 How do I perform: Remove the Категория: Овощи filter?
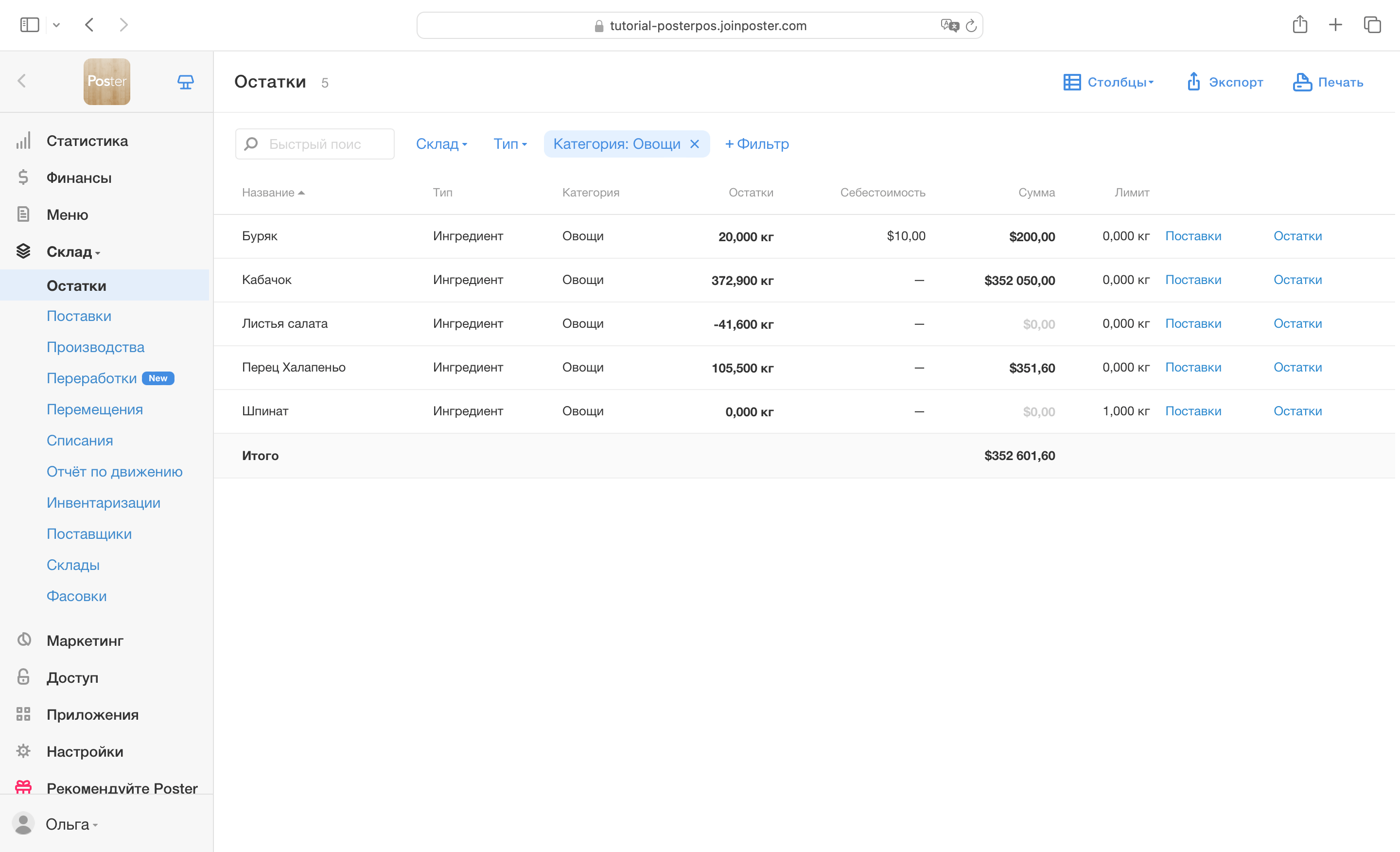[x=694, y=144]
